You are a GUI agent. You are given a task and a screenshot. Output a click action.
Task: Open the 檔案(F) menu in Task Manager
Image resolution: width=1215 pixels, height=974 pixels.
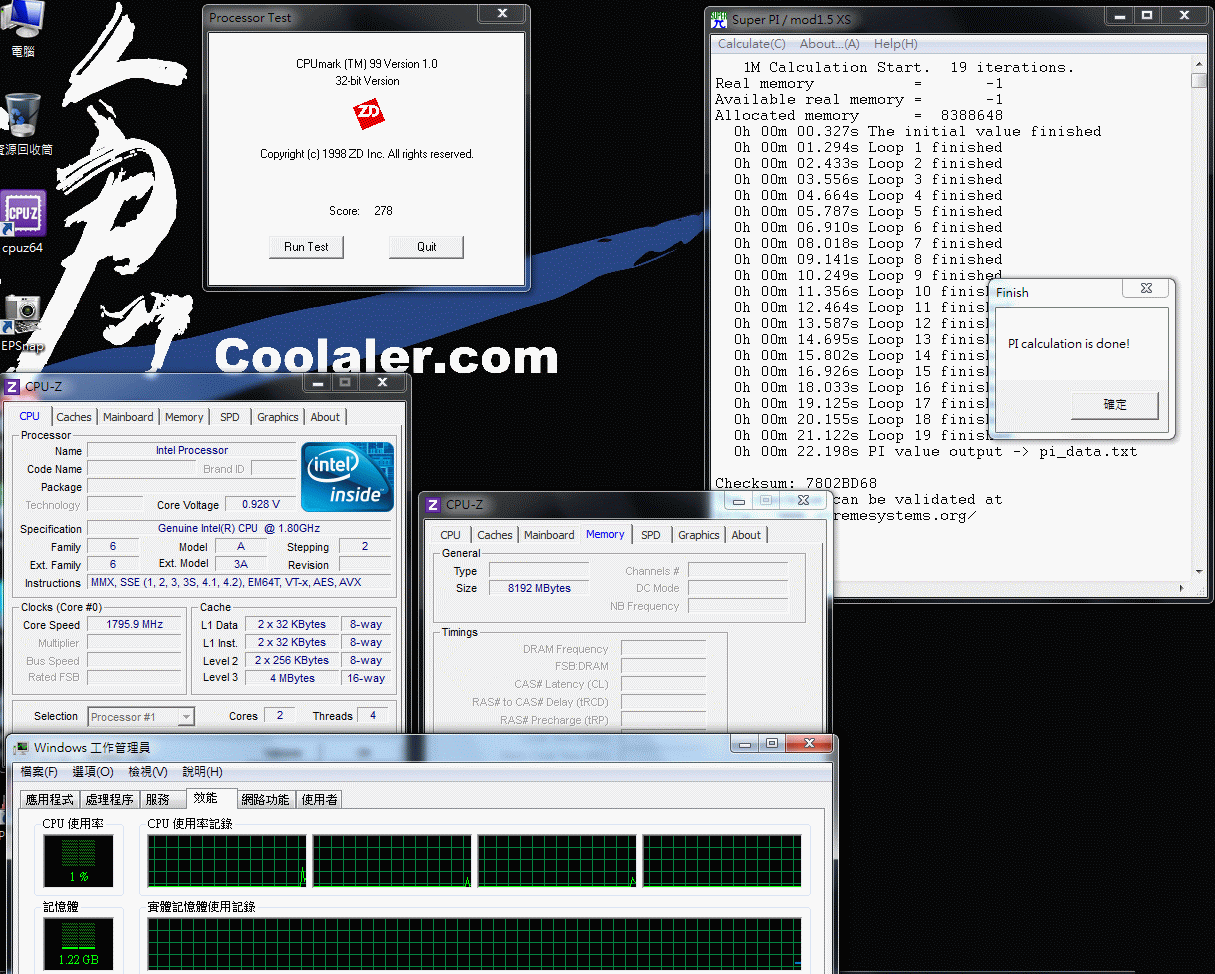(x=39, y=772)
